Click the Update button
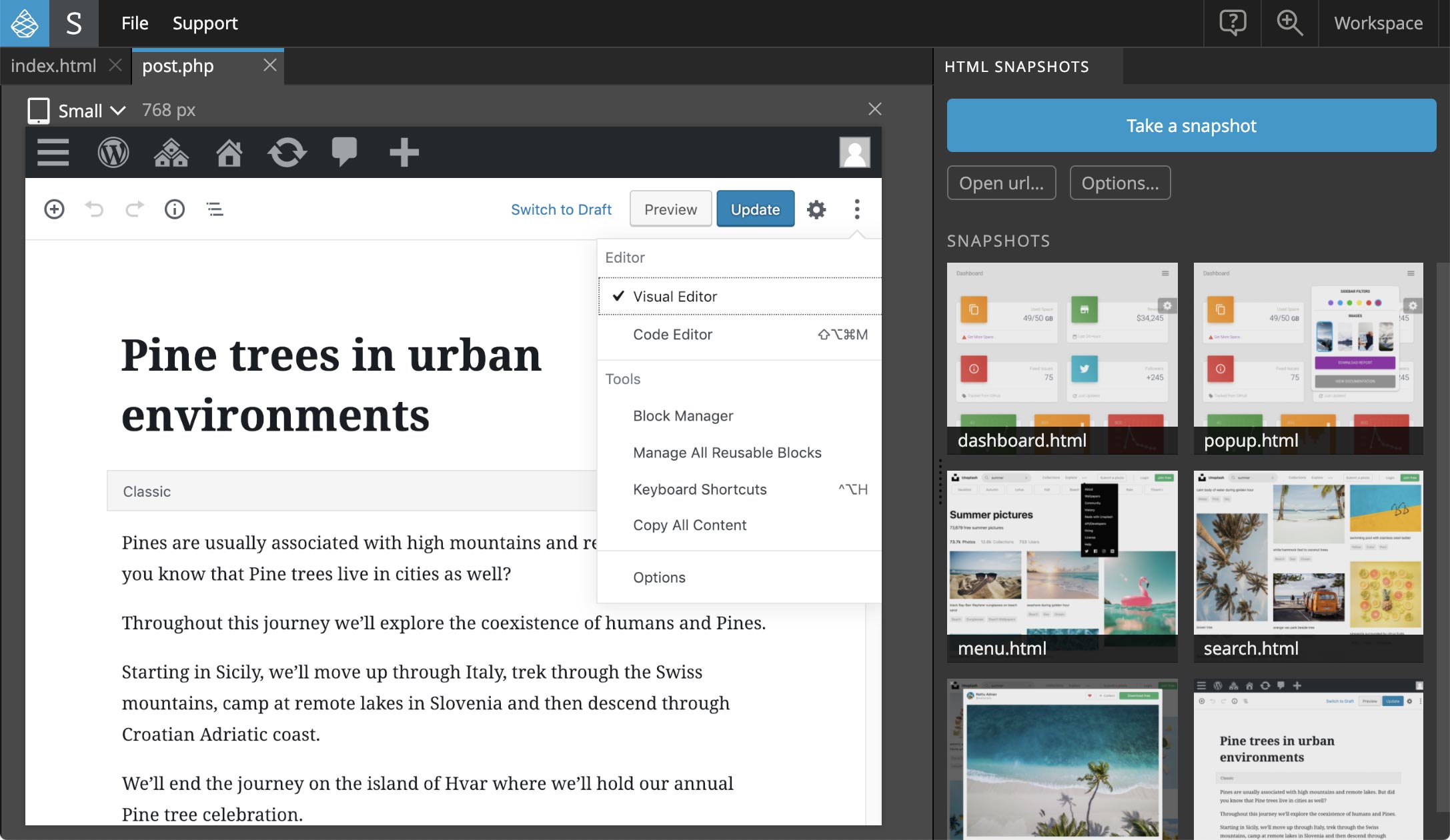The image size is (1450, 840). pyautogui.click(x=754, y=208)
